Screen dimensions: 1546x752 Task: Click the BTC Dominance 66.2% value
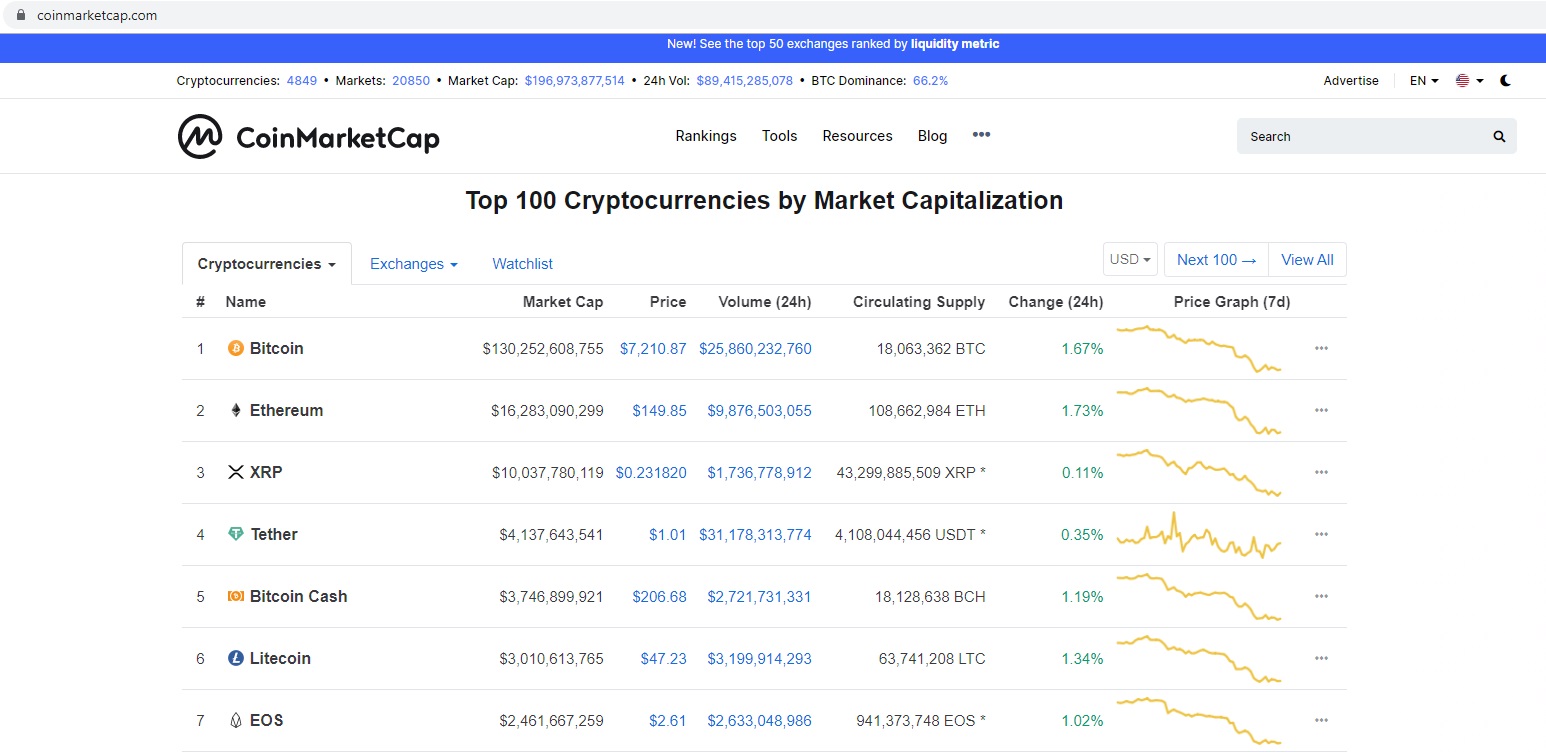930,81
